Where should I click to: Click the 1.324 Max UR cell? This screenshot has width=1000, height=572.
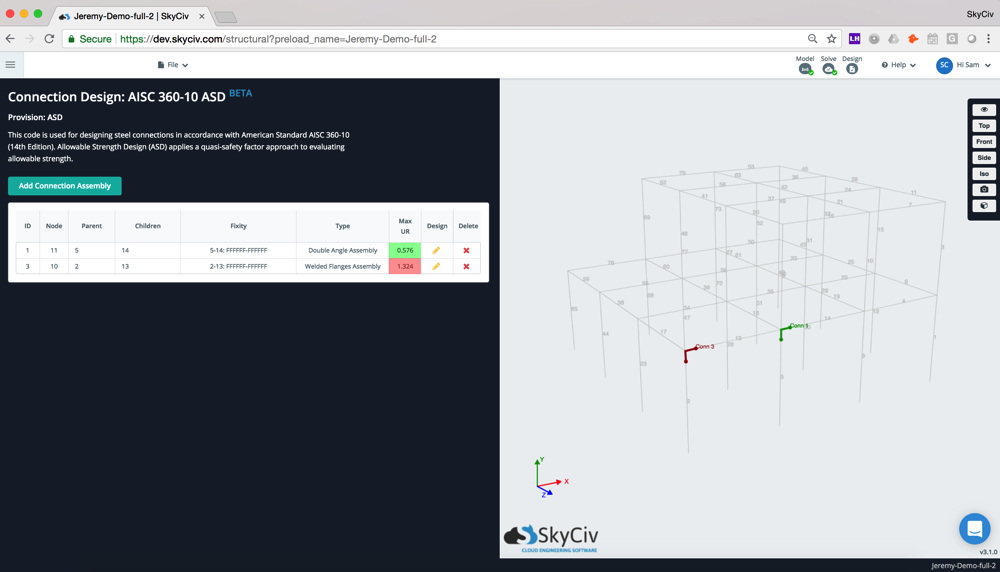pyautogui.click(x=405, y=266)
